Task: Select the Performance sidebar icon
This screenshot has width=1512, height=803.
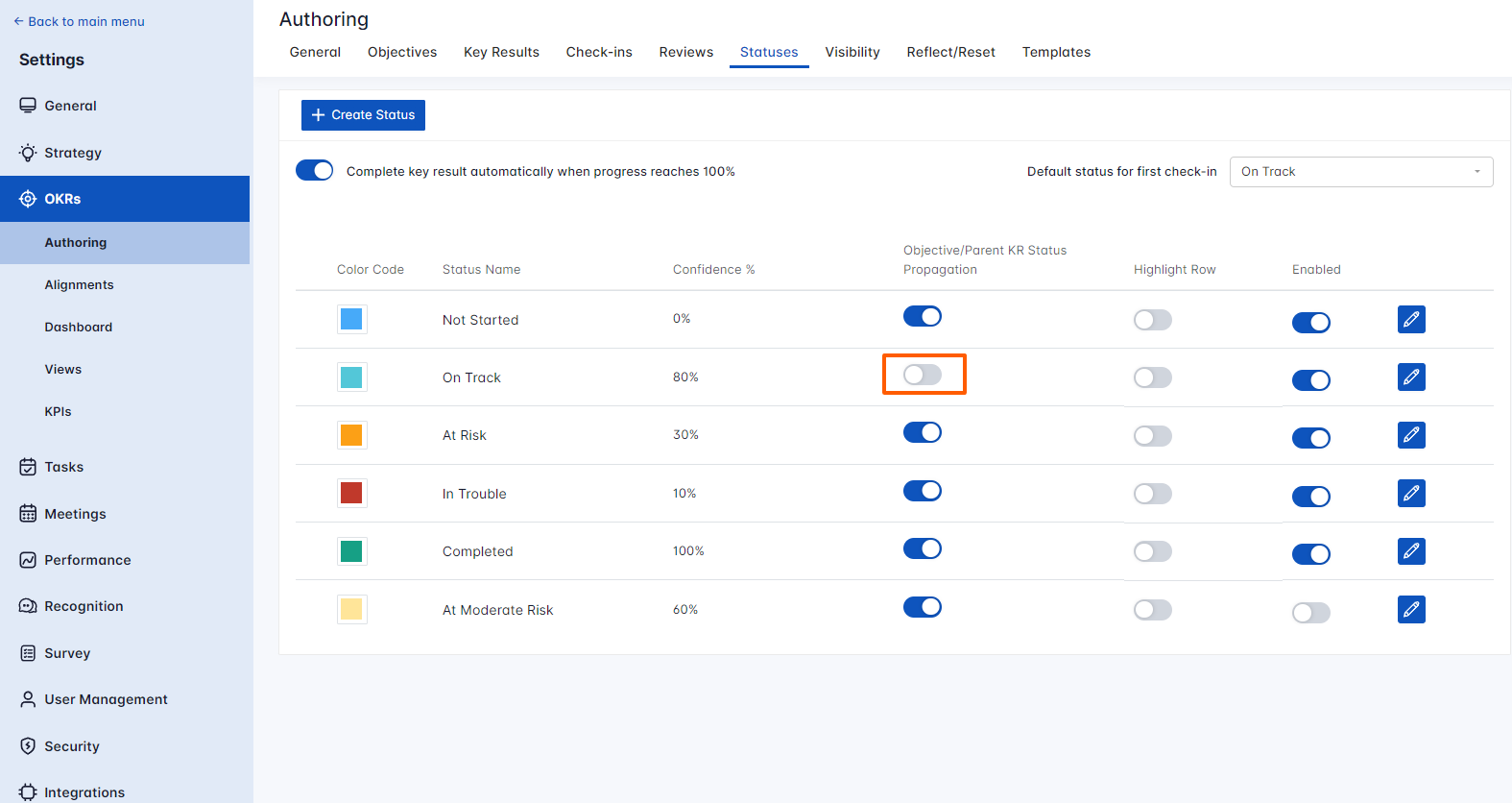Action: point(28,560)
